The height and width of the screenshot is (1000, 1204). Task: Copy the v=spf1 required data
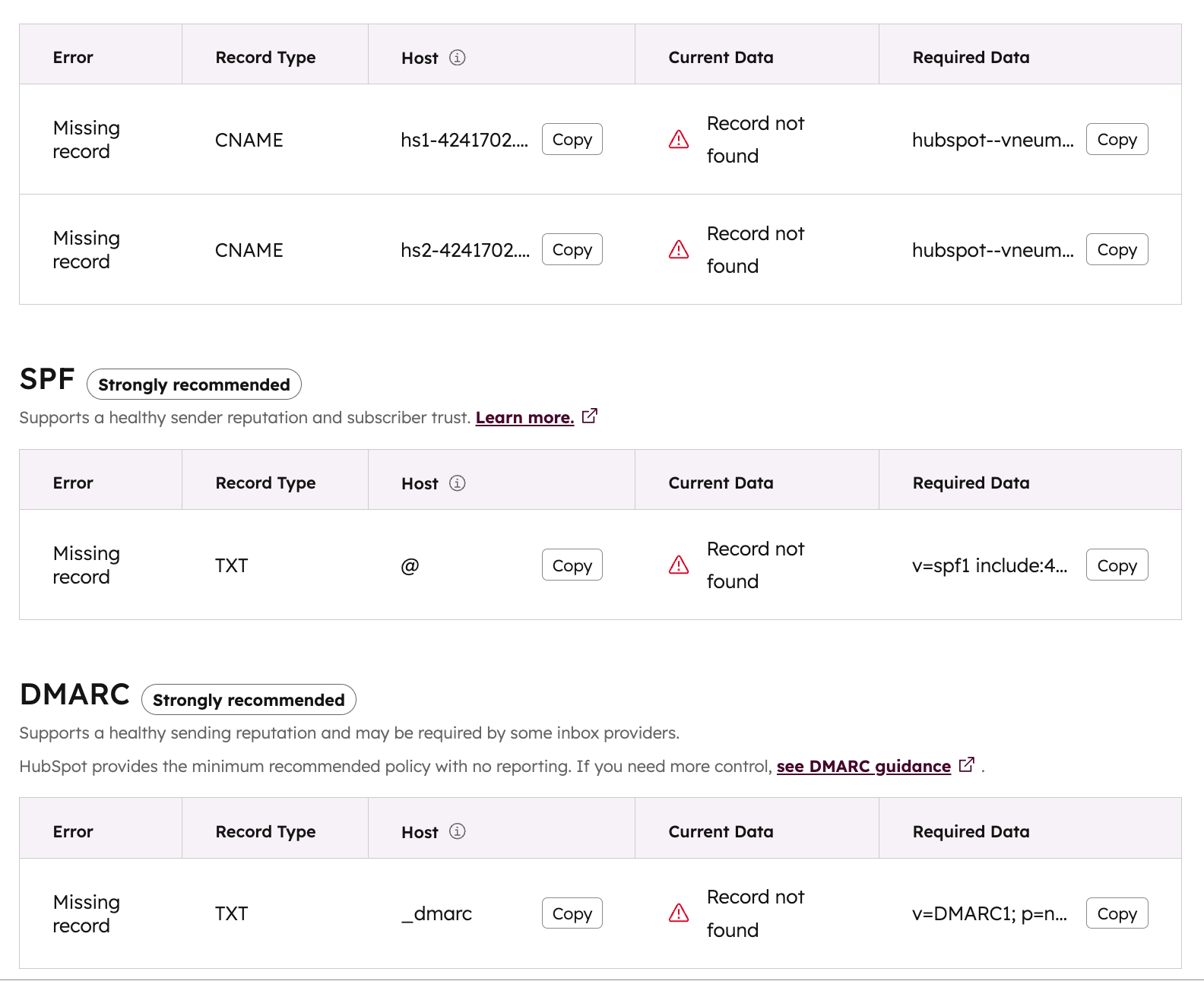click(x=1117, y=565)
